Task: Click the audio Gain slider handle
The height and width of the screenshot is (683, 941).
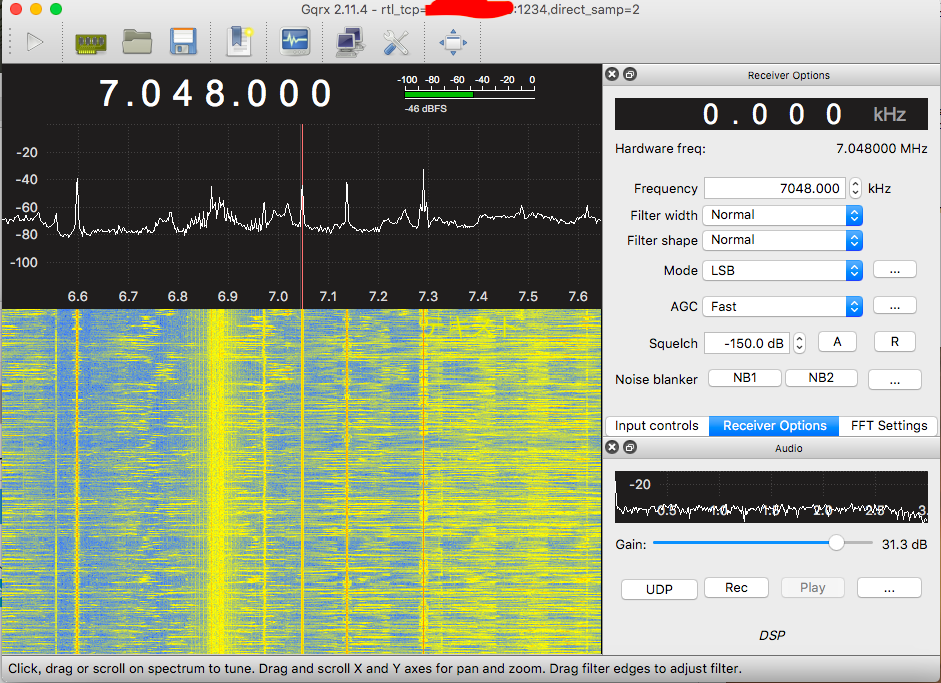Action: pyautogui.click(x=836, y=543)
